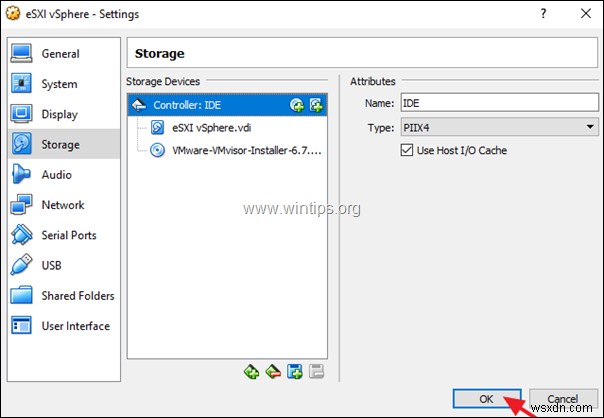Open the controller Type PIIX4 dropdown

point(500,127)
